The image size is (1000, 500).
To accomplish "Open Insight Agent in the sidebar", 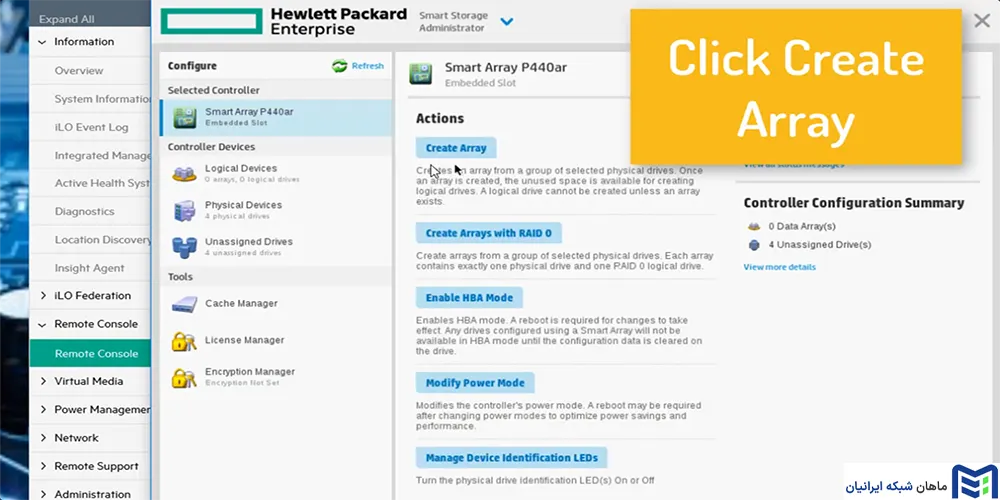I will (x=90, y=268).
